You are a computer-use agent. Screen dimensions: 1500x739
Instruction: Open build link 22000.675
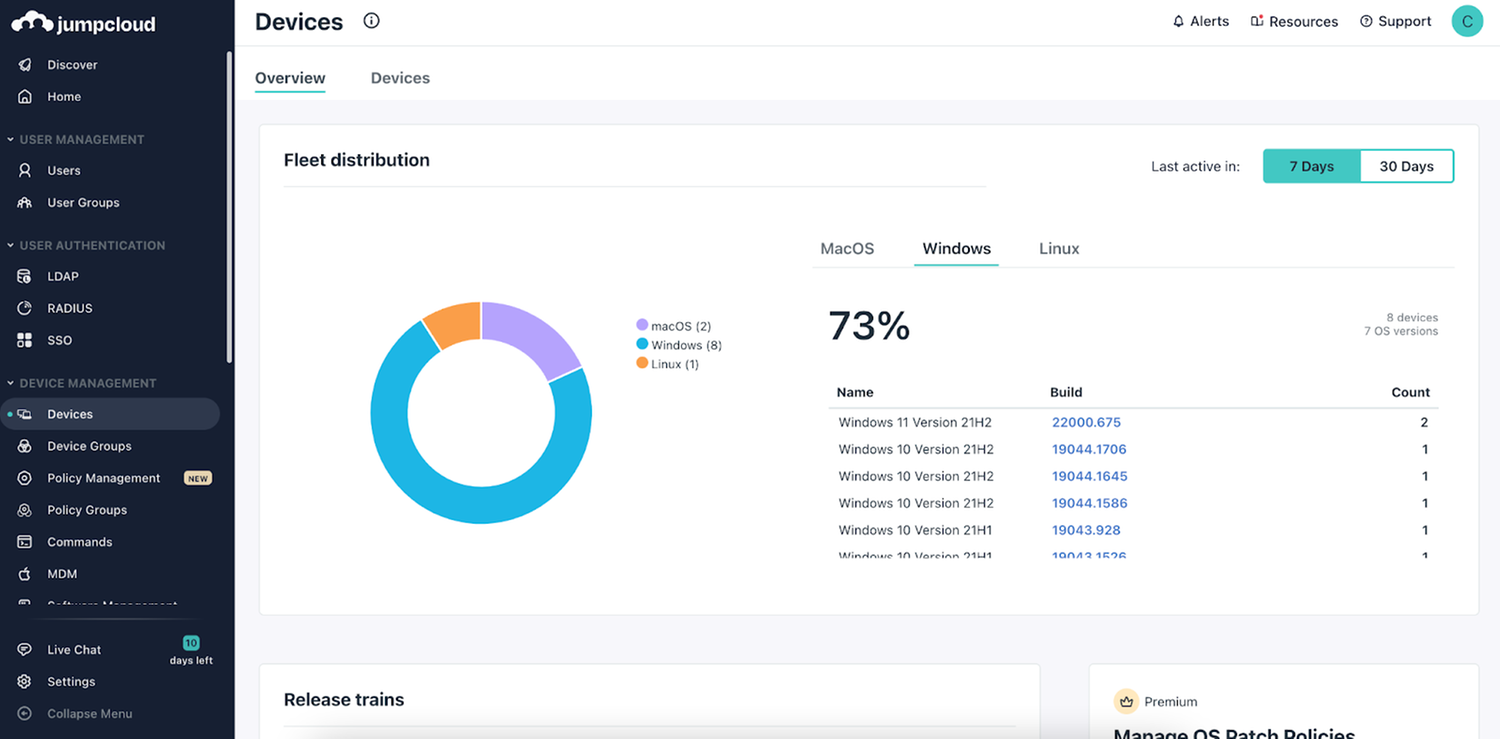[1086, 423]
